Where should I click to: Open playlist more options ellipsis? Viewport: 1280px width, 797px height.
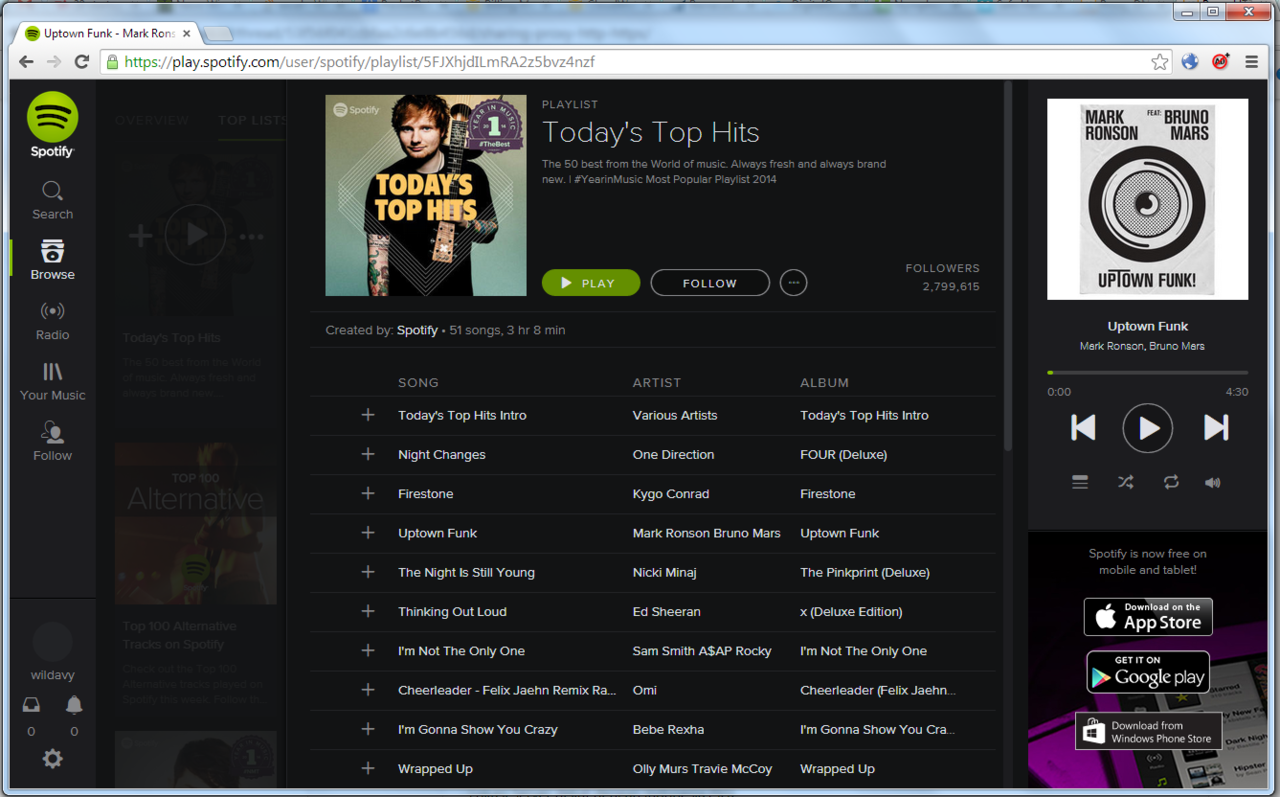click(x=793, y=283)
